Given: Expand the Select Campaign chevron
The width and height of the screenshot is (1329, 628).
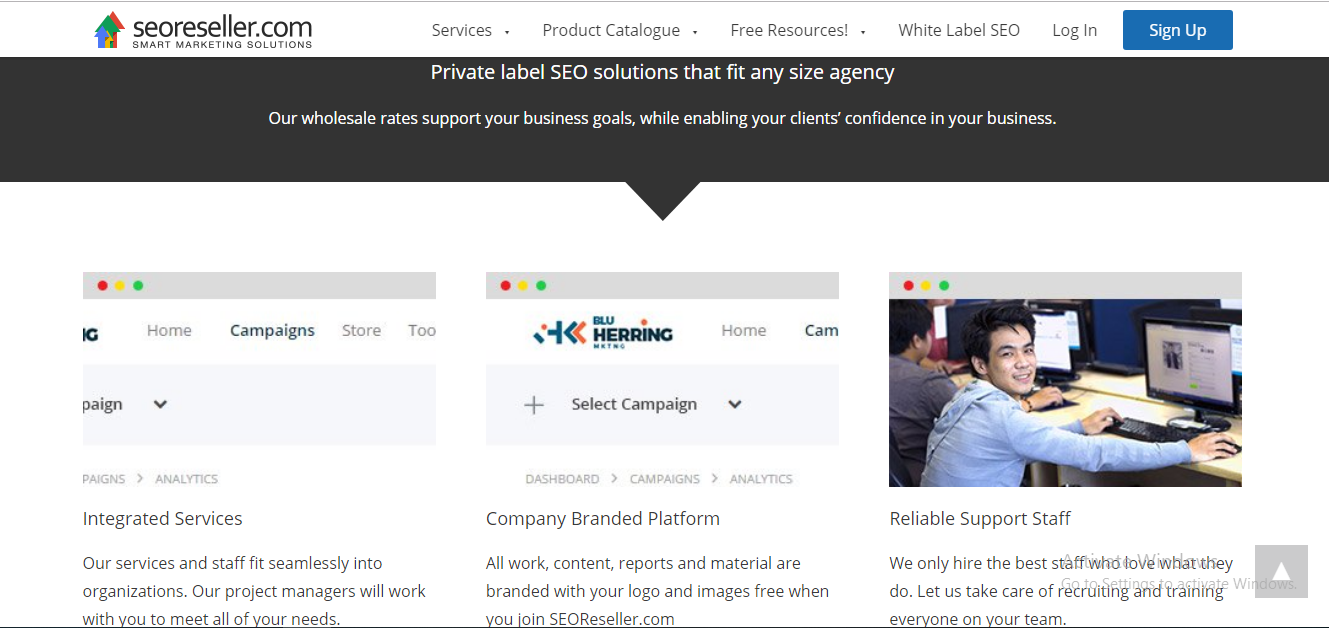Looking at the screenshot, I should coord(735,404).
